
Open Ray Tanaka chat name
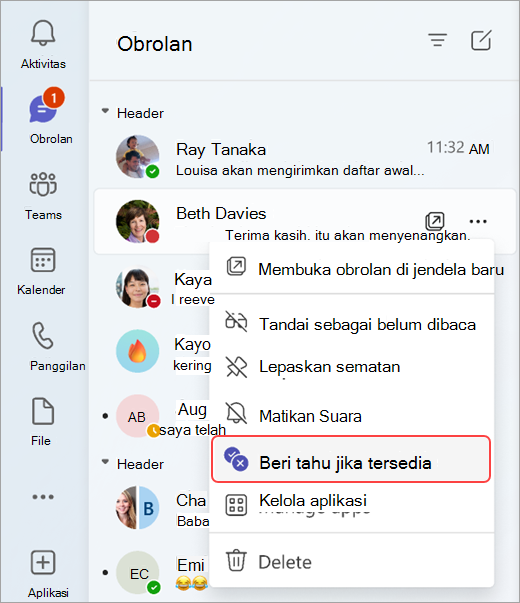(221, 149)
